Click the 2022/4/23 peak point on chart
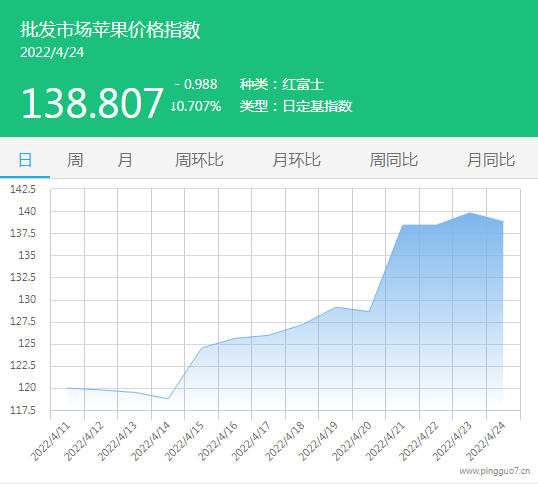Screen dimensions: 538x484 tap(470, 213)
